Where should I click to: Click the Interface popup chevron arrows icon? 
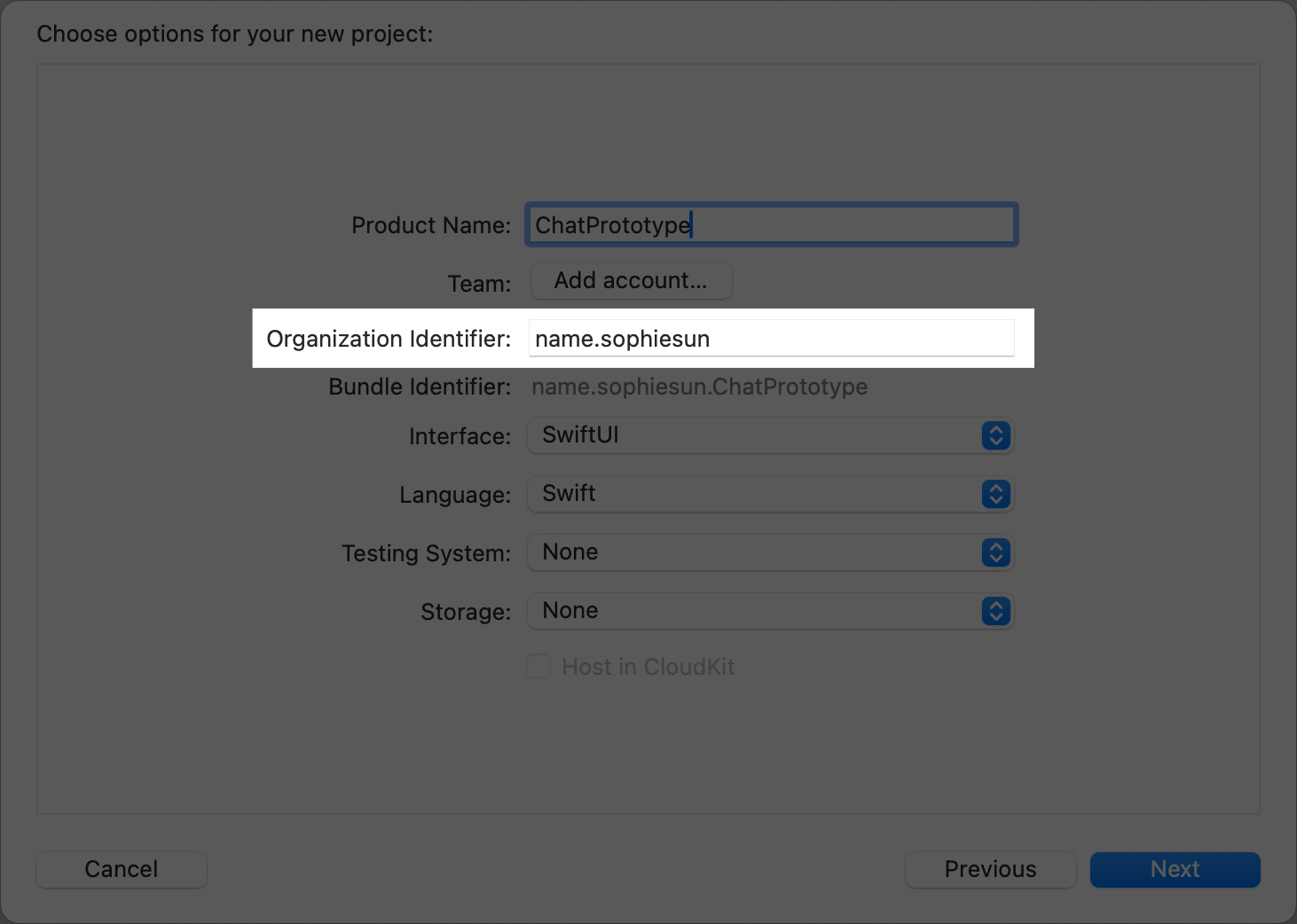click(995, 435)
